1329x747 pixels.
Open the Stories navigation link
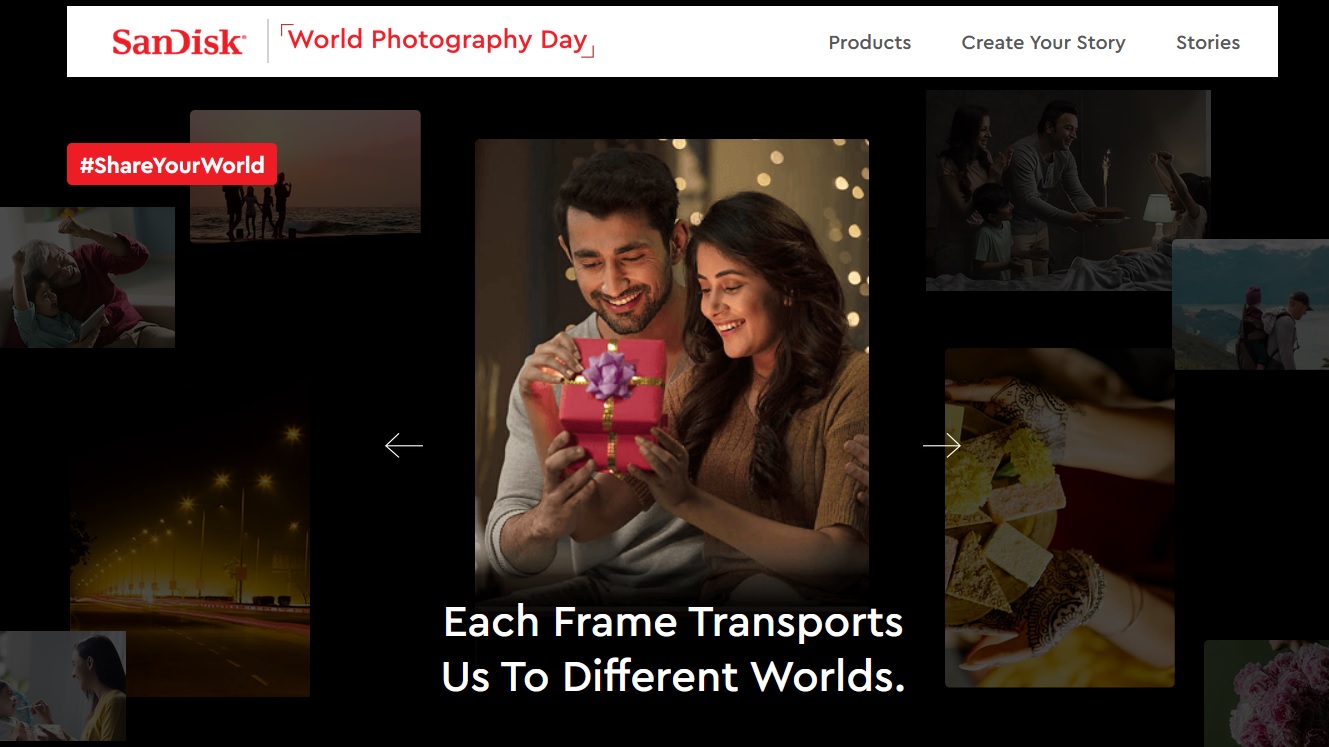(x=1207, y=42)
